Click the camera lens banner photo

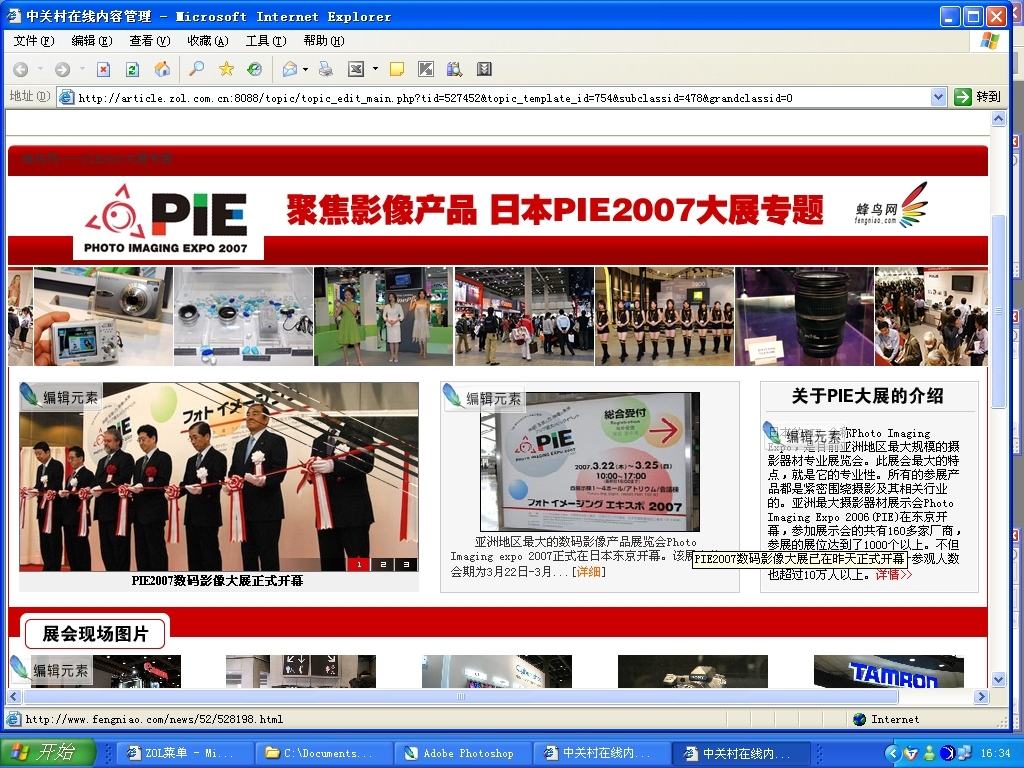[x=805, y=316]
